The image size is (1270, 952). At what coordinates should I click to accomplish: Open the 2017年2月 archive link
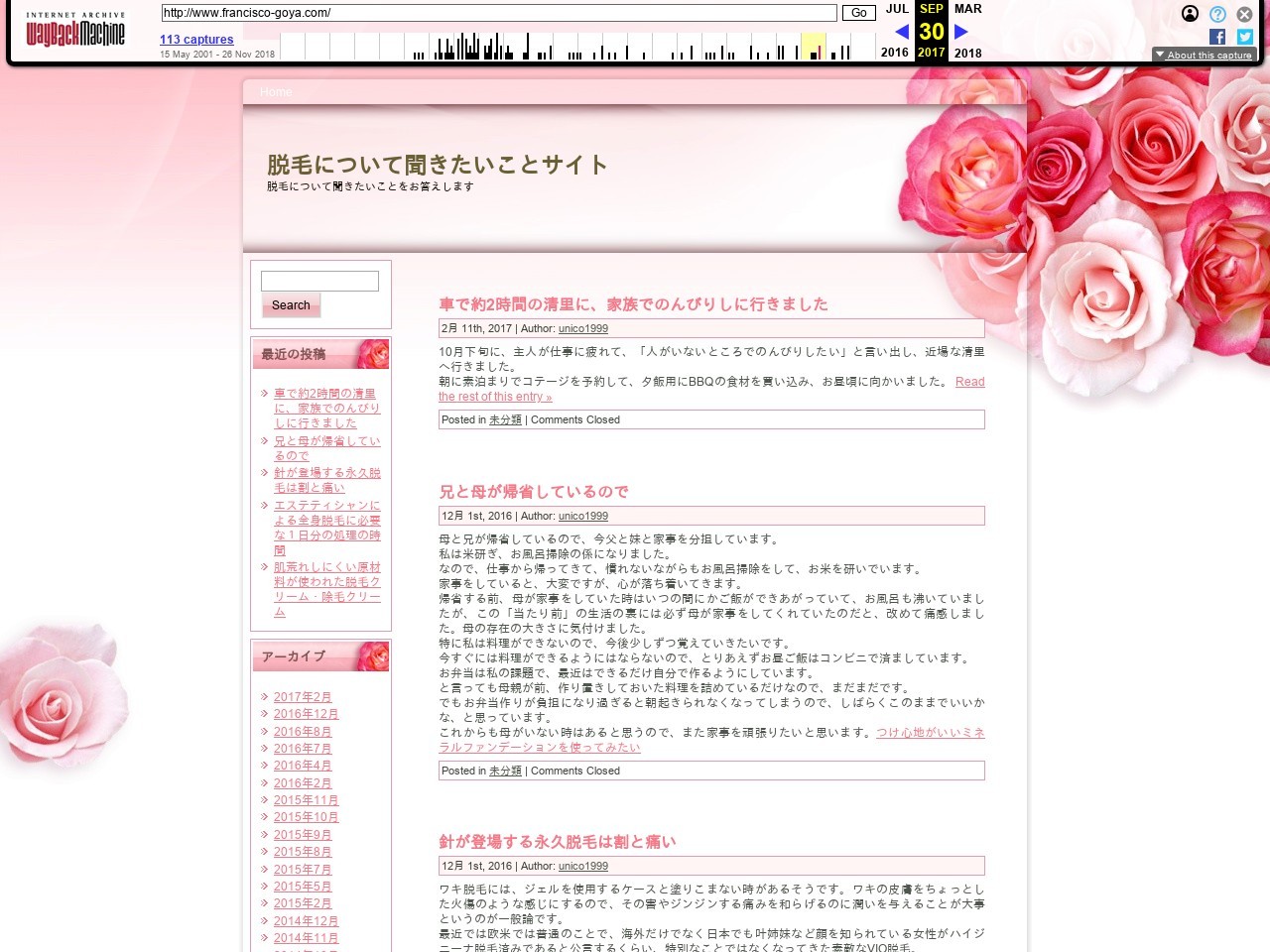click(x=303, y=697)
